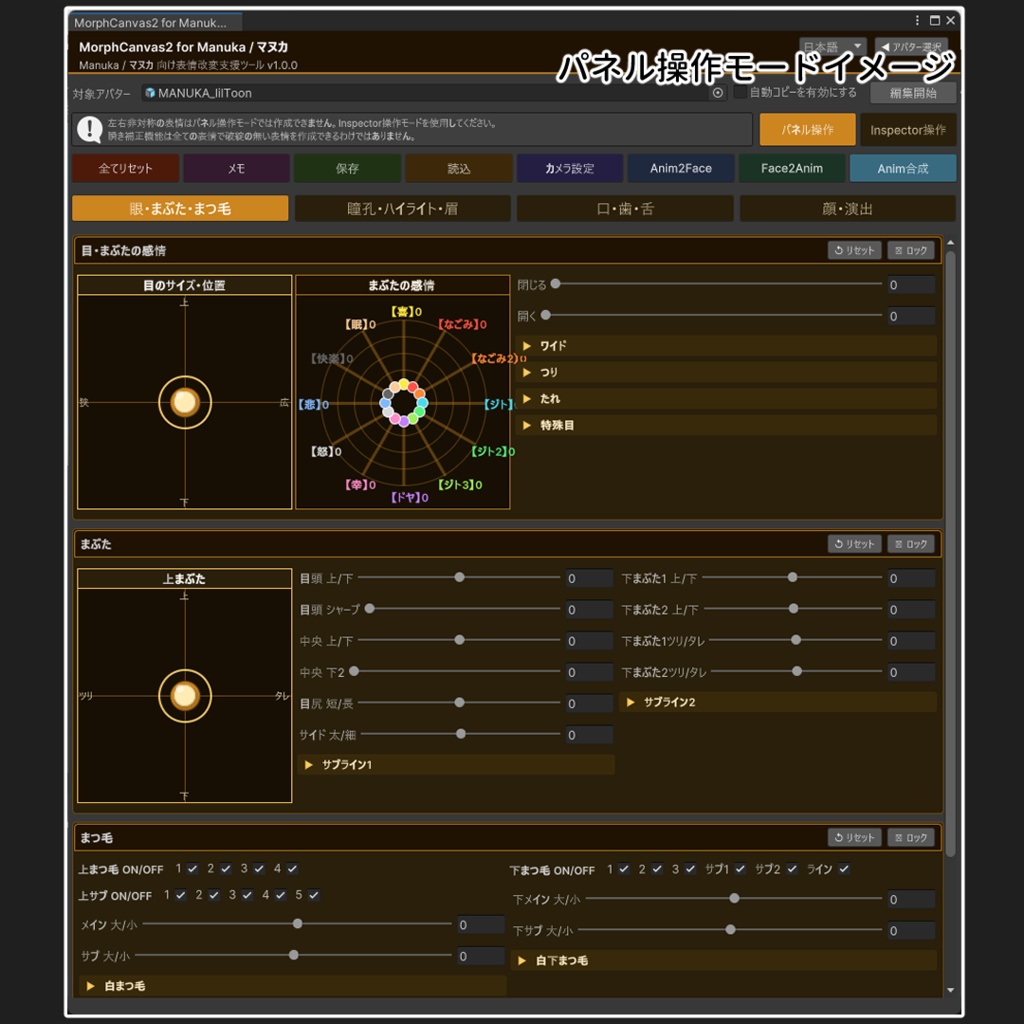1024x1024 pixels.
Task: Uncheck the 下まつ毛 ライン checkbox
Action: tap(844, 869)
